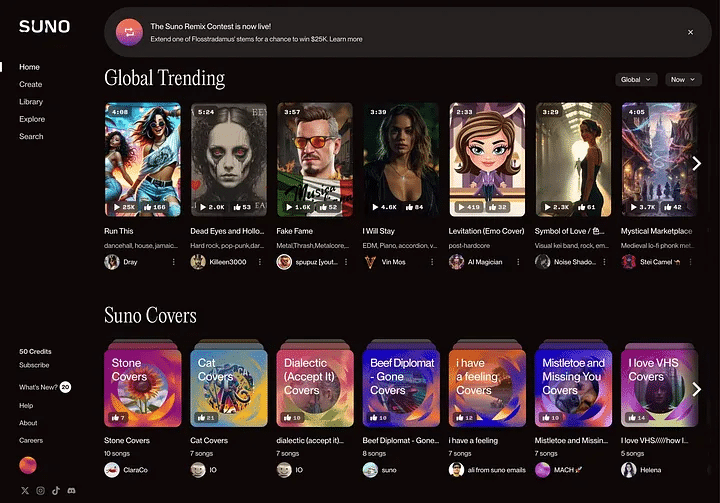The width and height of the screenshot is (720, 503).
Task: Like the Fake Fame song
Action: 328,207
